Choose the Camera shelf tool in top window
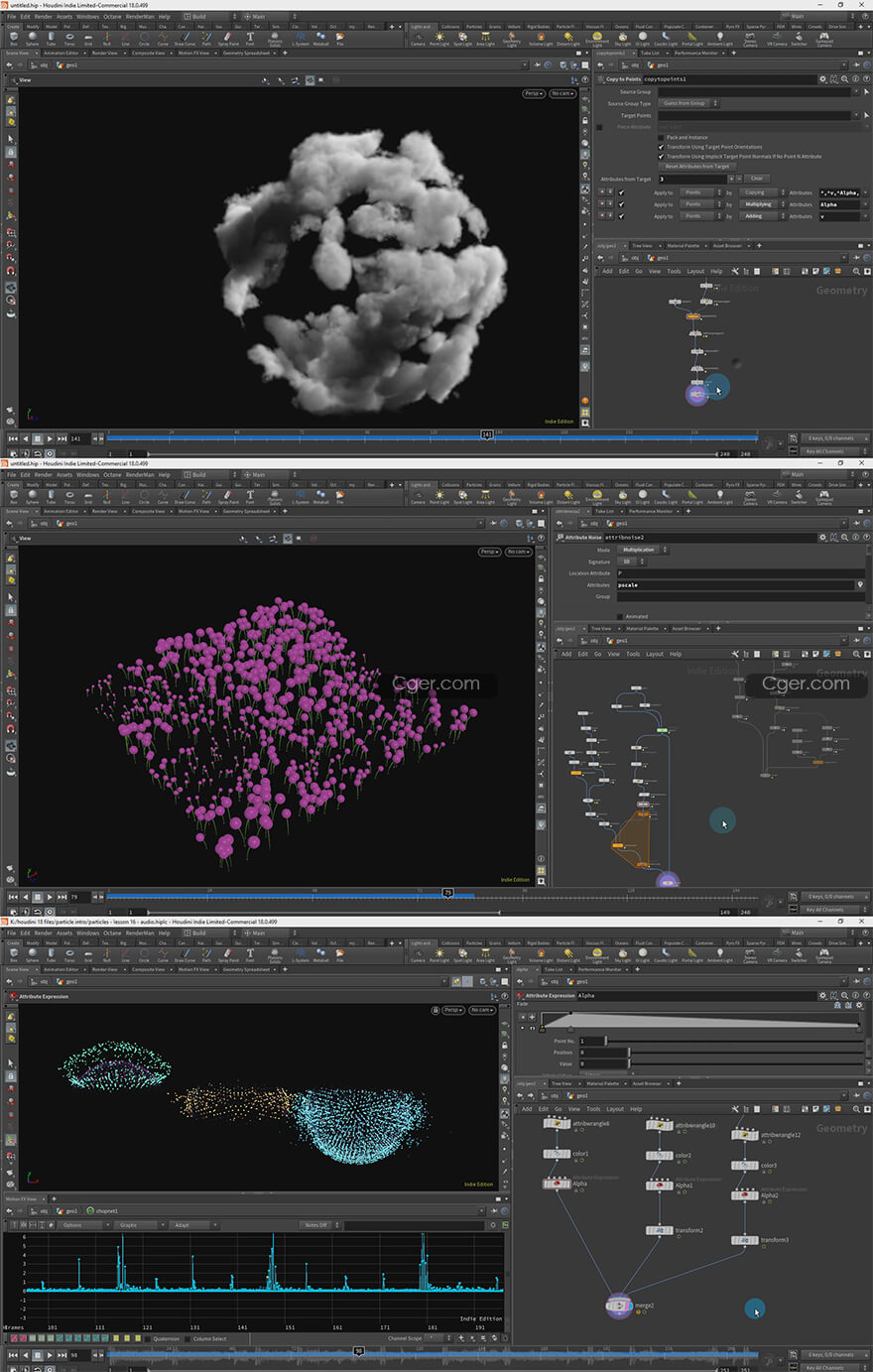The height and width of the screenshot is (1372, 873). coord(418,39)
